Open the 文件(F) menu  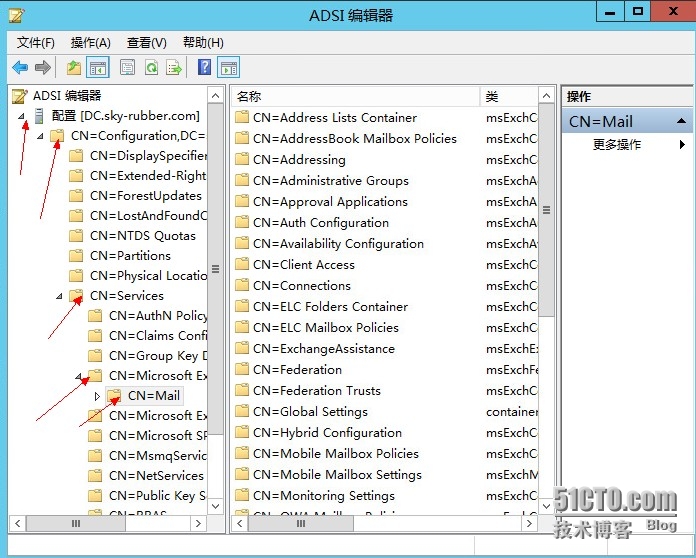pyautogui.click(x=36, y=43)
